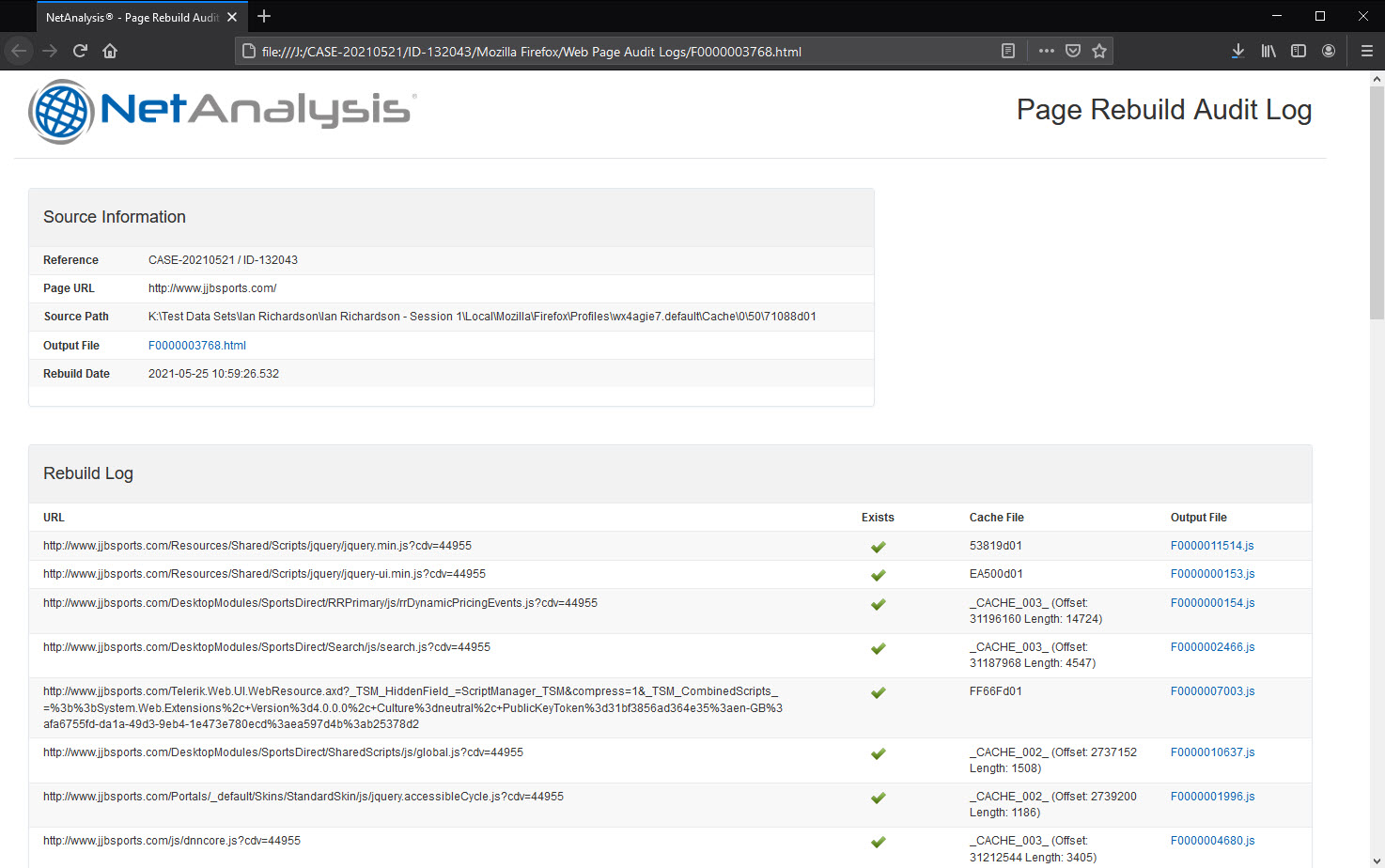
Task: Go forward to the next page
Action: tap(50, 51)
